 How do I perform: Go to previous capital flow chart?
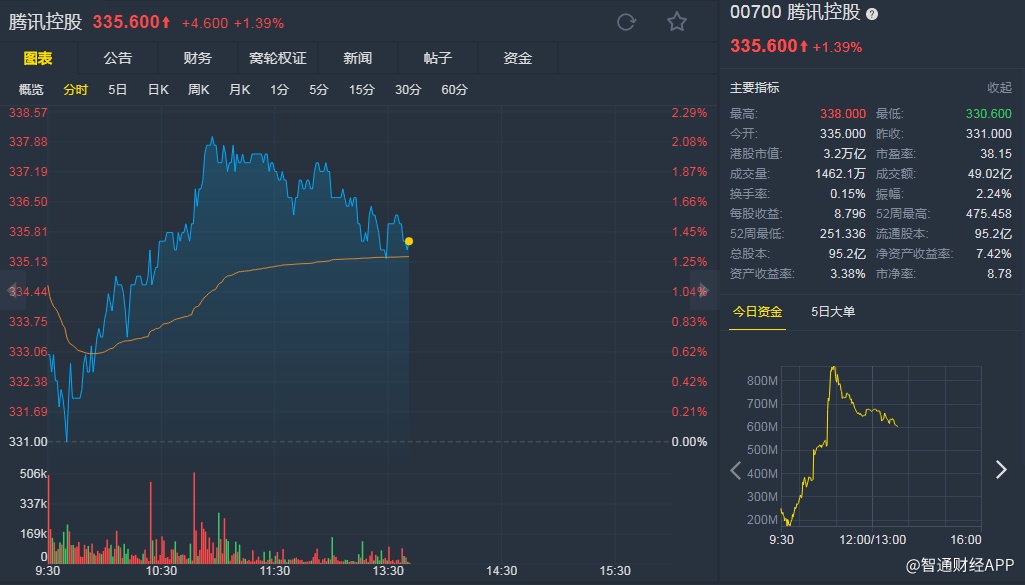pyautogui.click(x=736, y=470)
